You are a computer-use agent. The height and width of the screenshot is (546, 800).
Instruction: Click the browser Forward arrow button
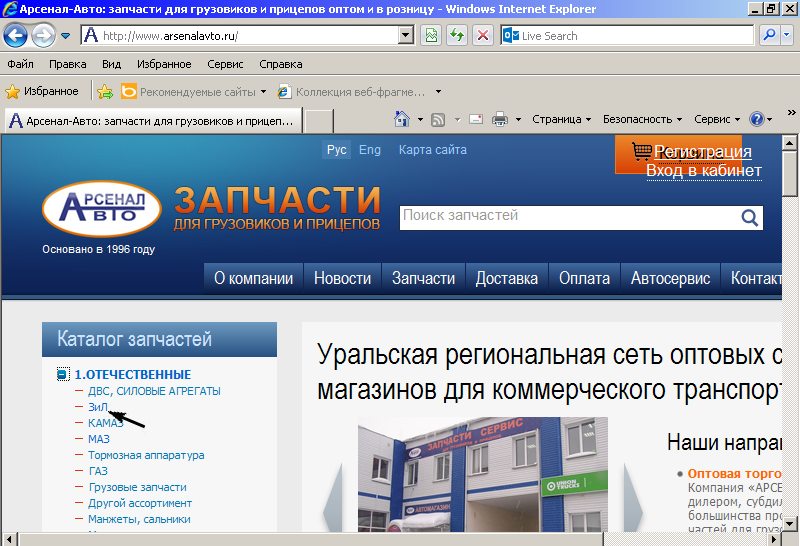click(43, 36)
